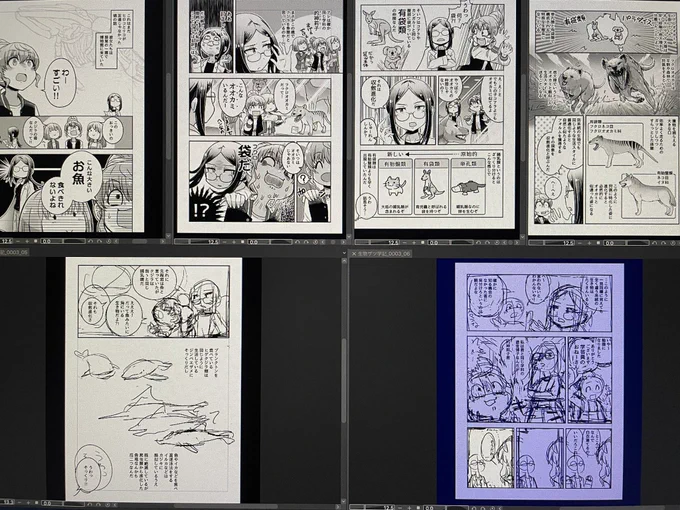This screenshot has width=680, height=510.
Task: Rotate the fish skeleton page canvas left
Action: (90, 241)
